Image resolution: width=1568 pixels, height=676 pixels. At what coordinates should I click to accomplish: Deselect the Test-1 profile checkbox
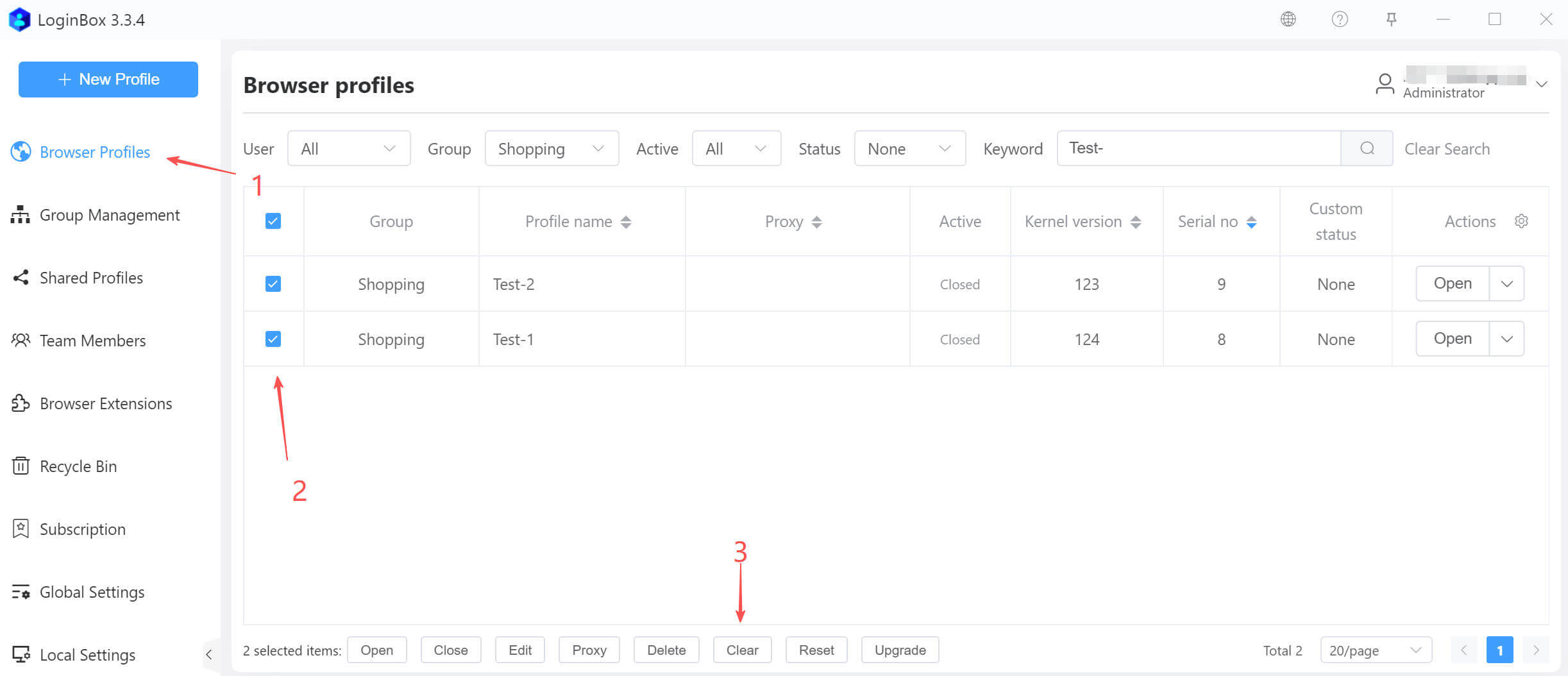[x=273, y=339]
